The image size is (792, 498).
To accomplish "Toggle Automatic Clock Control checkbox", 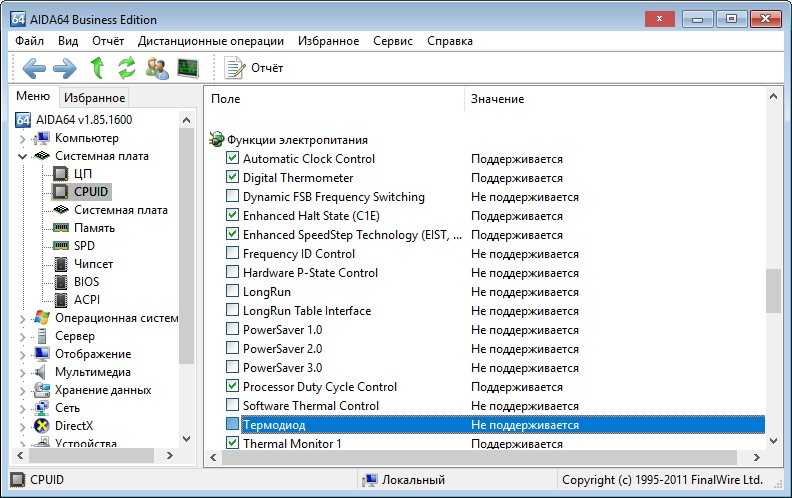I will (x=232, y=158).
